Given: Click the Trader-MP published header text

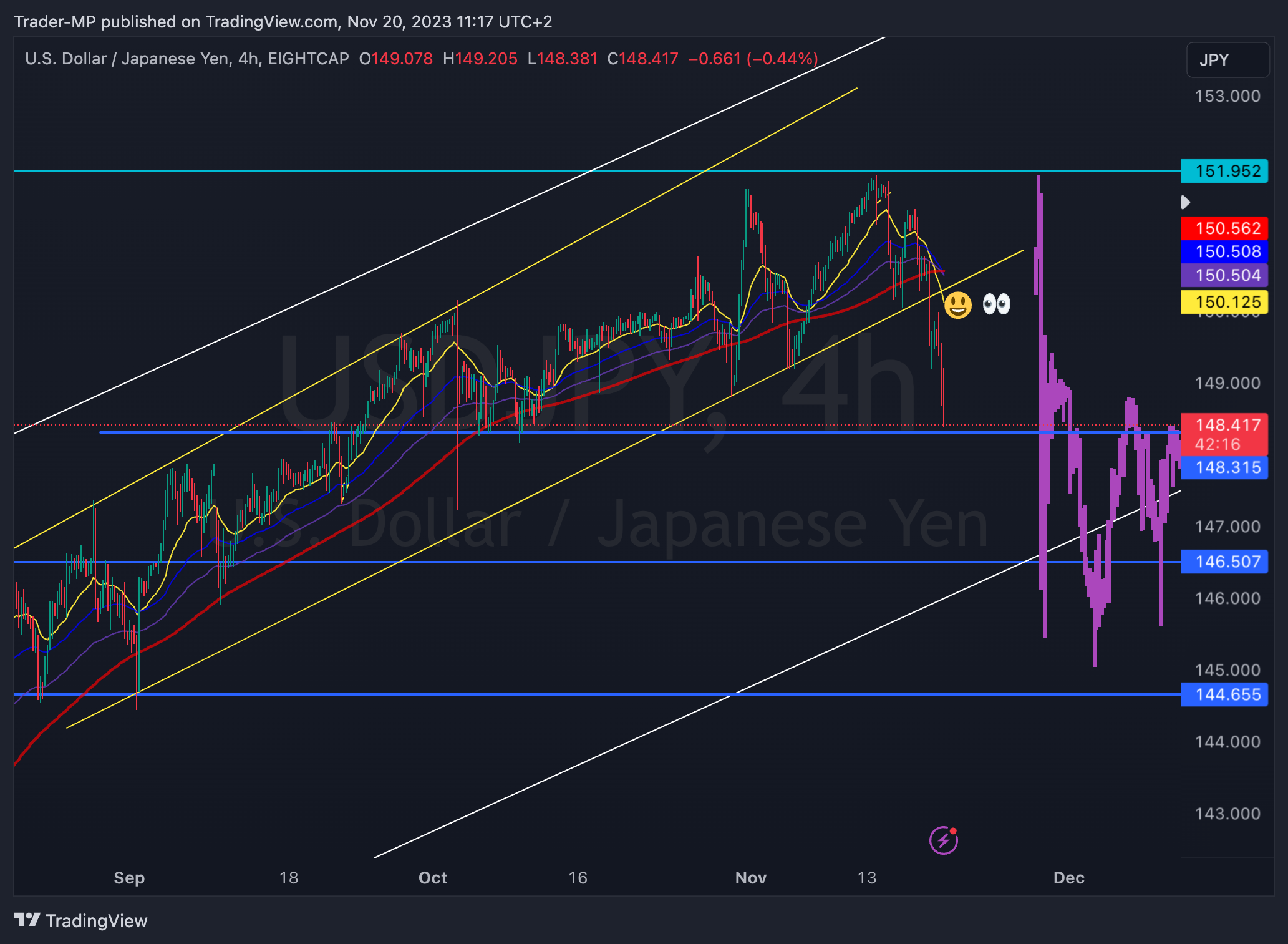Looking at the screenshot, I should click(283, 22).
